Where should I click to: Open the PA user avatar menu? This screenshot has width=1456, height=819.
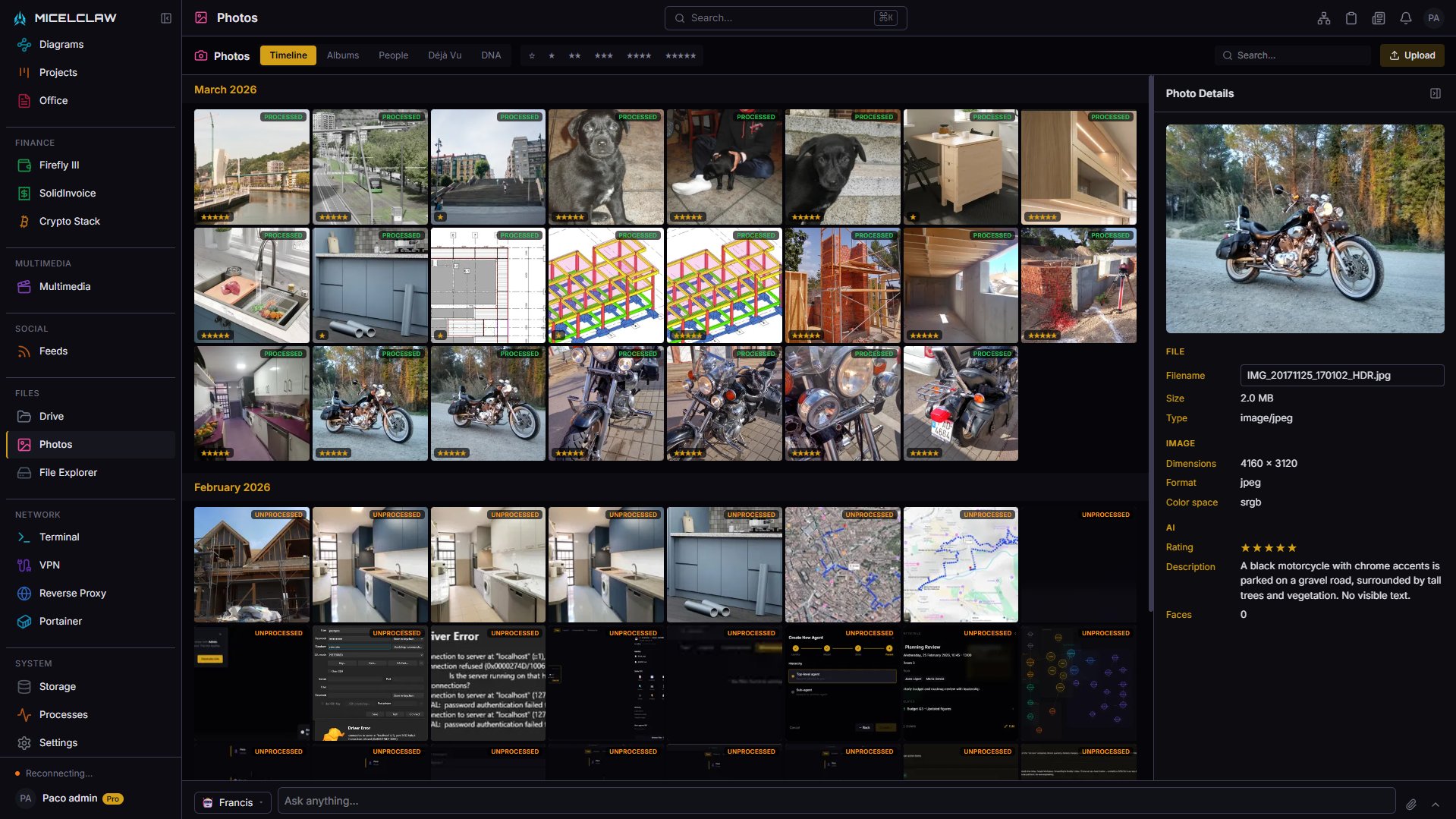tap(1433, 17)
